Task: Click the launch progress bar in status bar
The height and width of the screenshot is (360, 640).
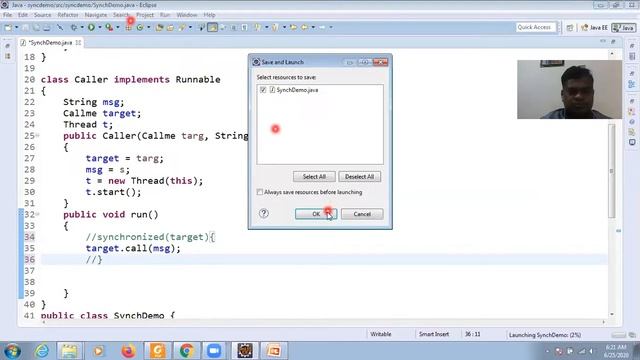Action: click(618, 335)
